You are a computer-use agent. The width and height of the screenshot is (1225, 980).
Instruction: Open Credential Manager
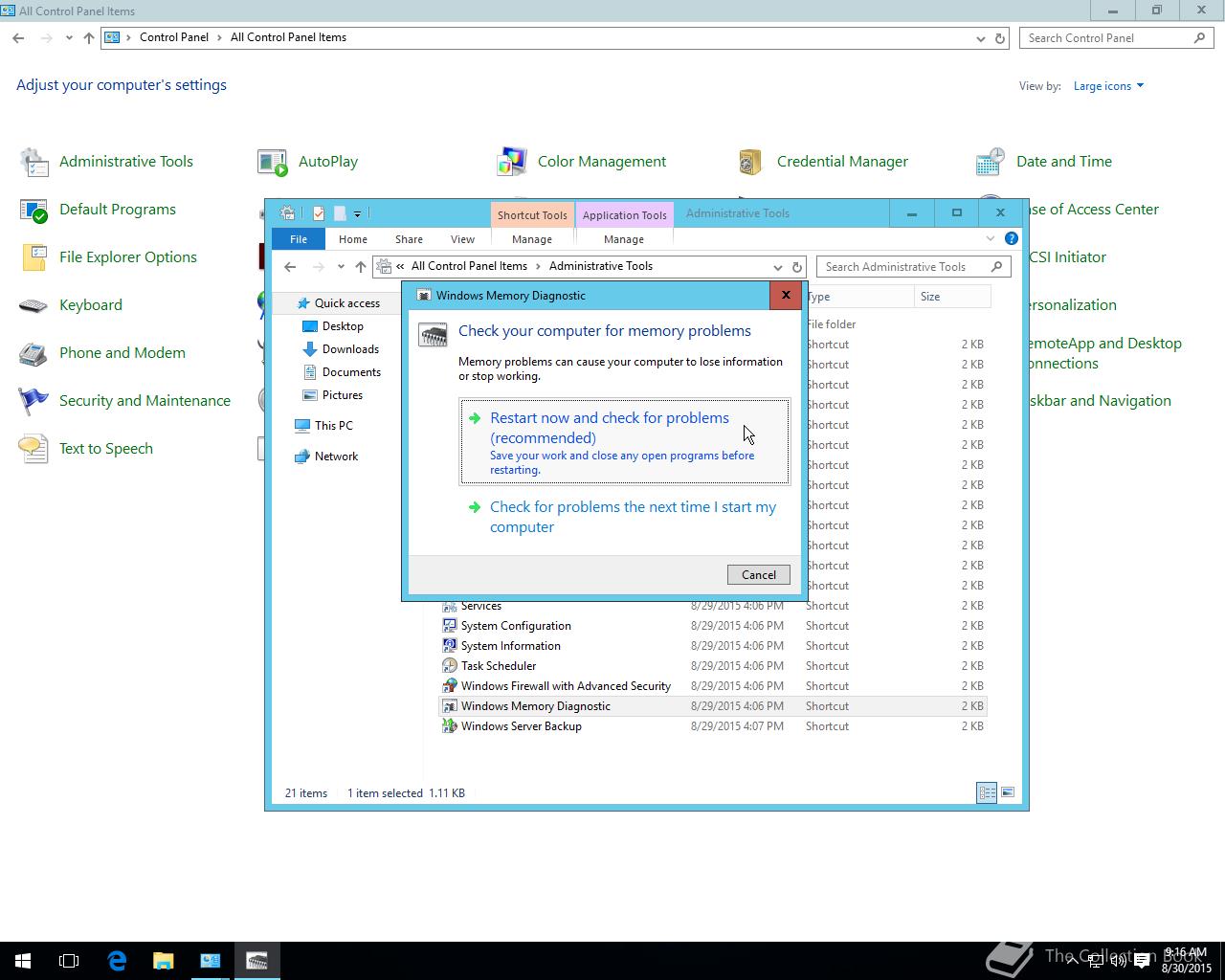pyautogui.click(x=822, y=162)
